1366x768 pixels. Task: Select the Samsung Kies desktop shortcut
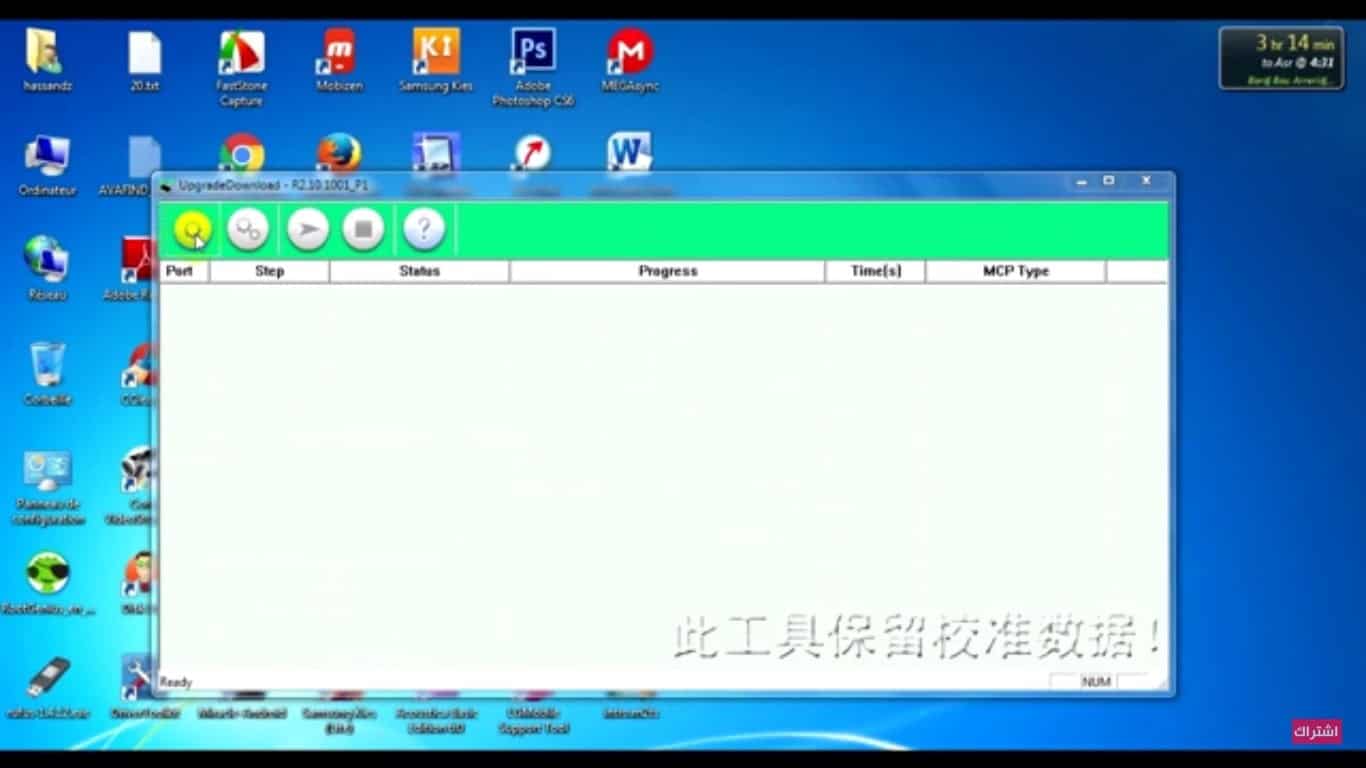[x=436, y=61]
